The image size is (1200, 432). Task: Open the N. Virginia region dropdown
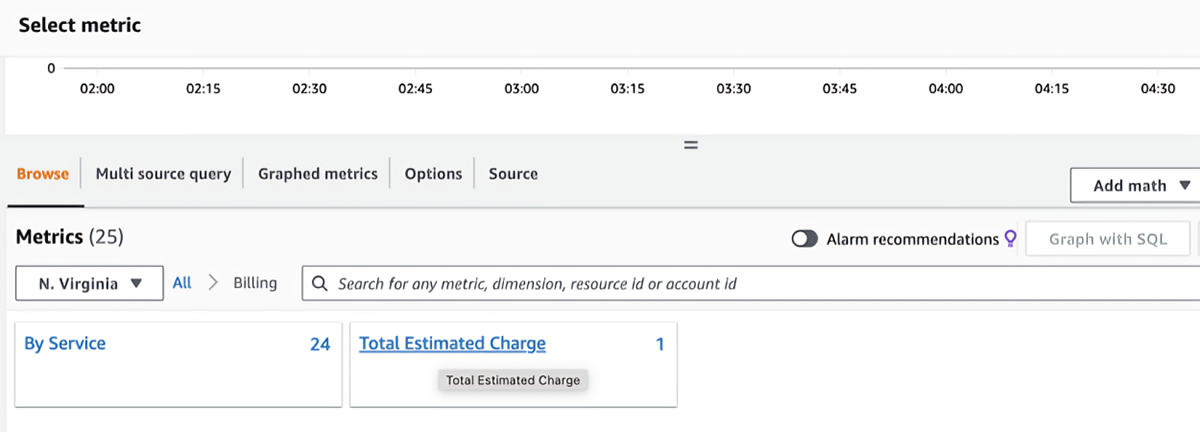90,284
